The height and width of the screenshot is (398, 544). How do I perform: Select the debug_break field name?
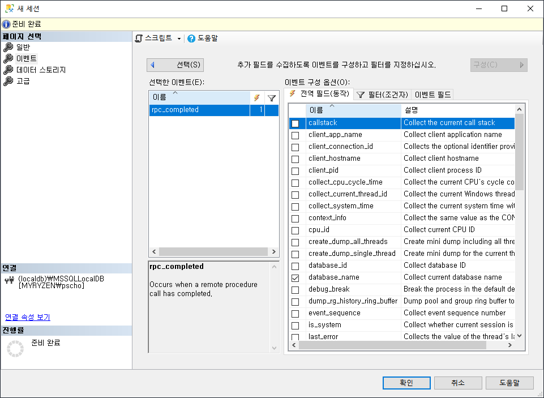(x=329, y=289)
